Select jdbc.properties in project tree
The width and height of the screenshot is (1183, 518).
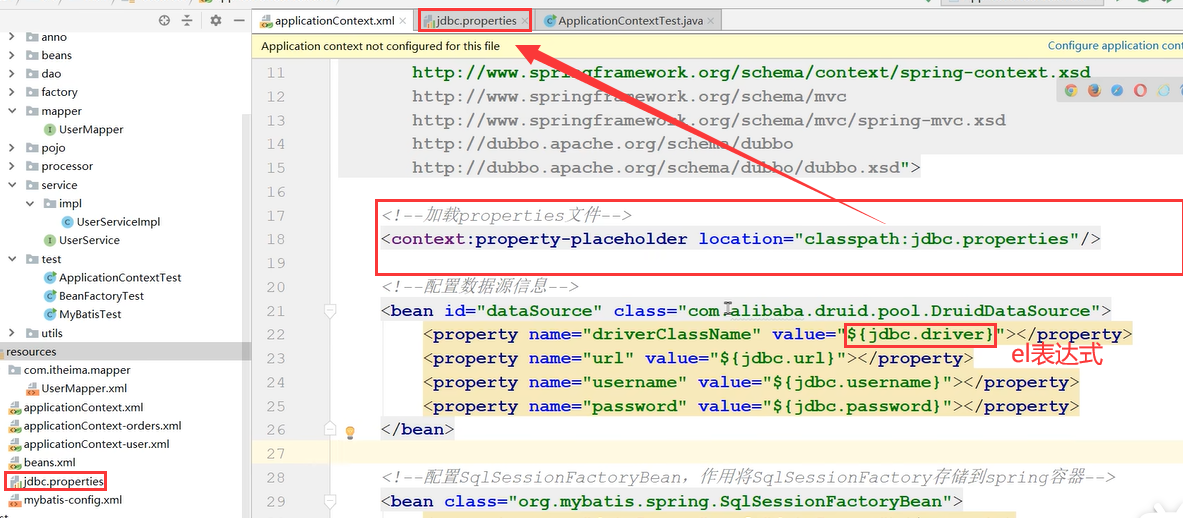tap(57, 481)
